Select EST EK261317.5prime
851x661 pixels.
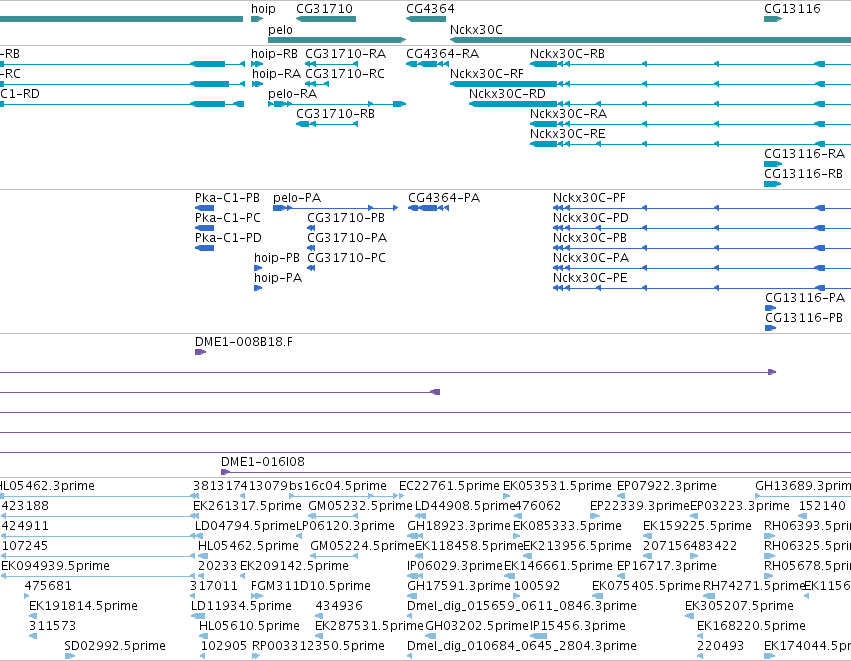[x=247, y=506]
